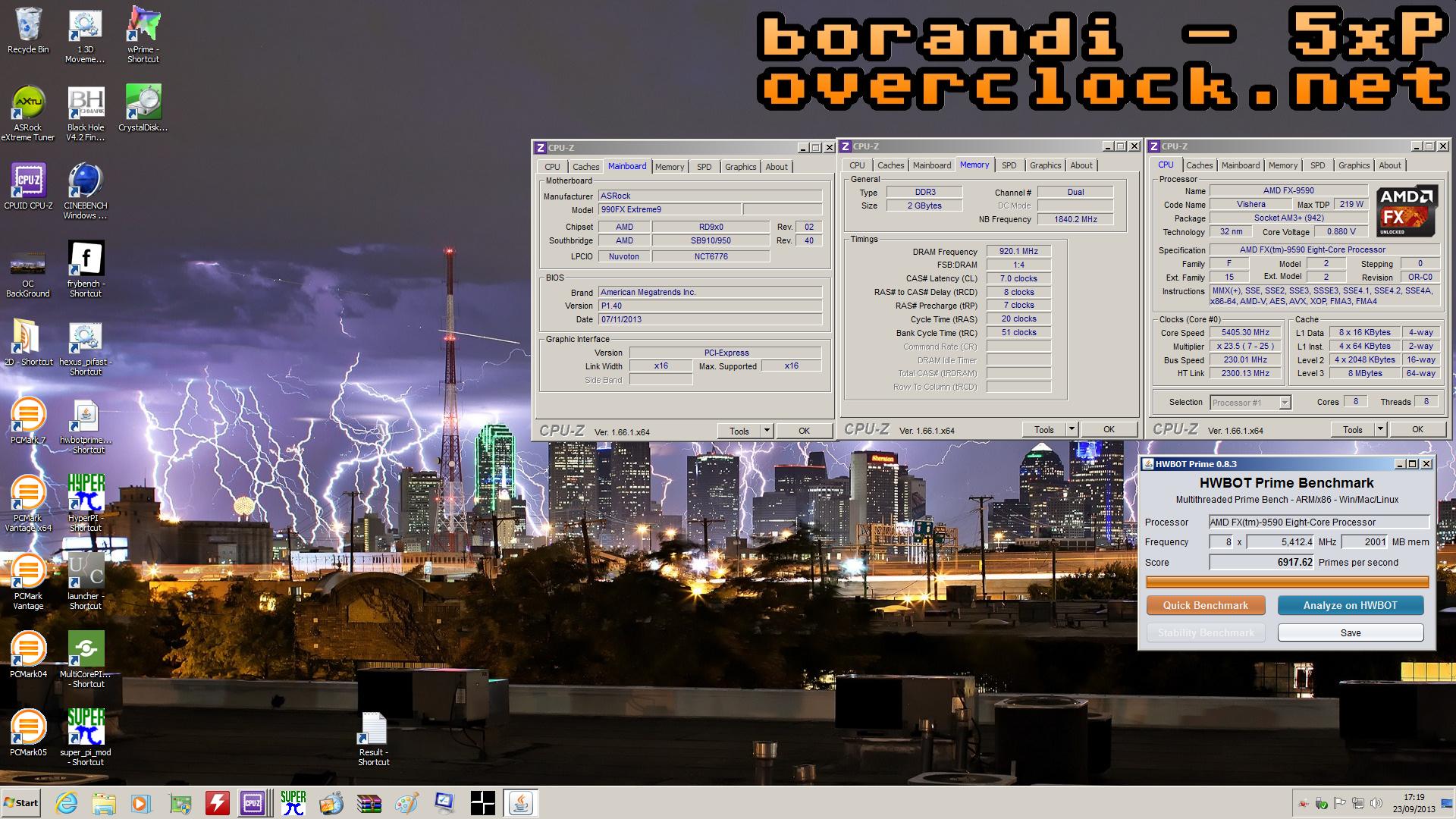Click the Multiplier value x 23.5

click(1245, 346)
